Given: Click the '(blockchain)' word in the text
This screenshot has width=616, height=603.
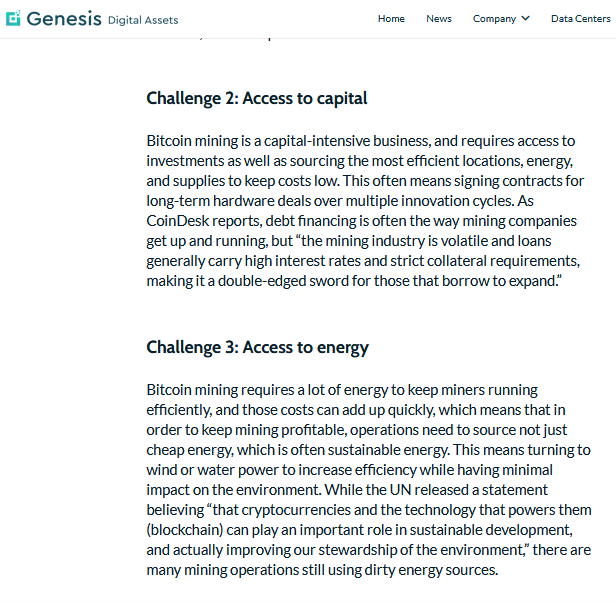Looking at the screenshot, I should [x=185, y=530].
